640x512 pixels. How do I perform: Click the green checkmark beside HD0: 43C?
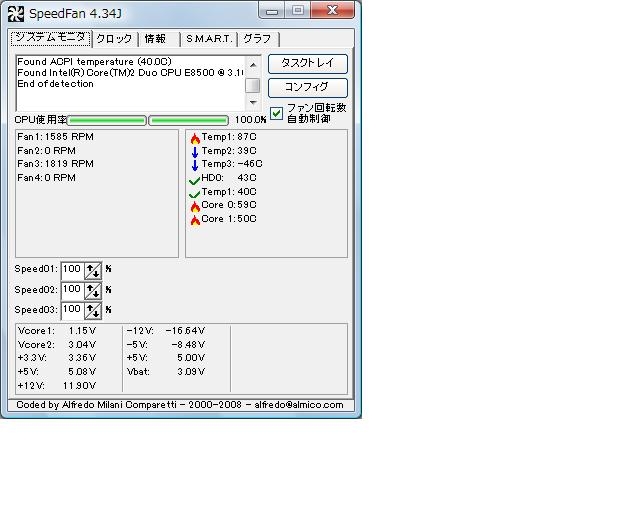click(195, 180)
